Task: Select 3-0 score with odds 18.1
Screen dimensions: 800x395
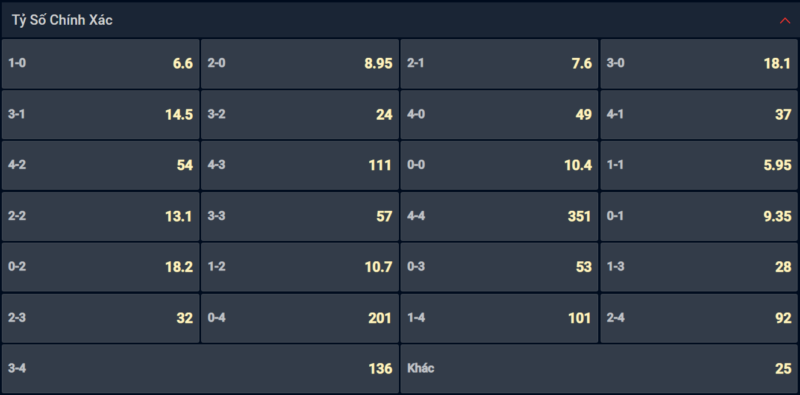Action: pyautogui.click(x=699, y=64)
